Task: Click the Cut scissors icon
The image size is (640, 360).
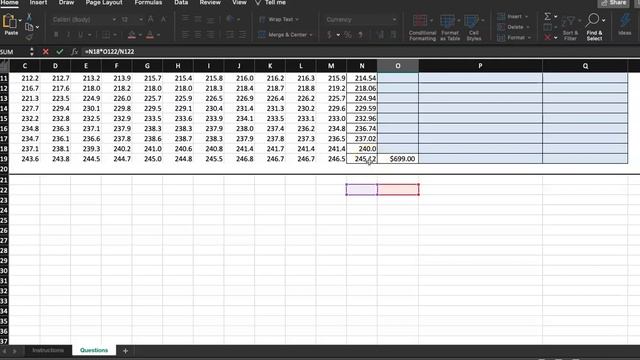Action: pyautogui.click(x=29, y=17)
